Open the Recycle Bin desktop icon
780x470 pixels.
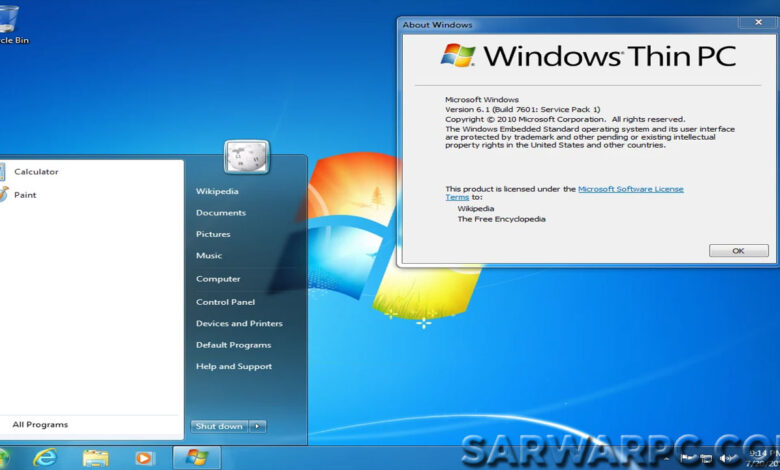pos(10,23)
